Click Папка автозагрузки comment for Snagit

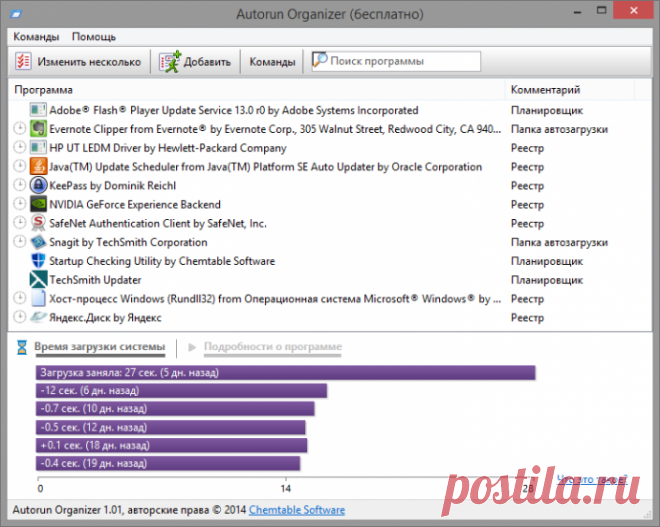[x=559, y=242]
